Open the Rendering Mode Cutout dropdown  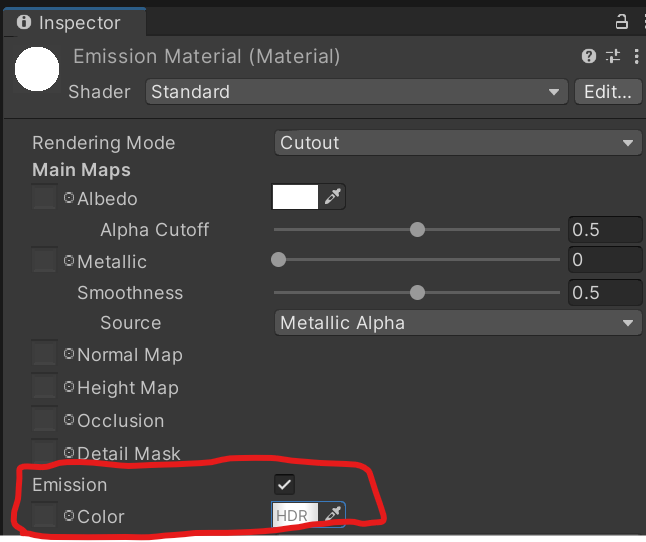click(x=458, y=143)
